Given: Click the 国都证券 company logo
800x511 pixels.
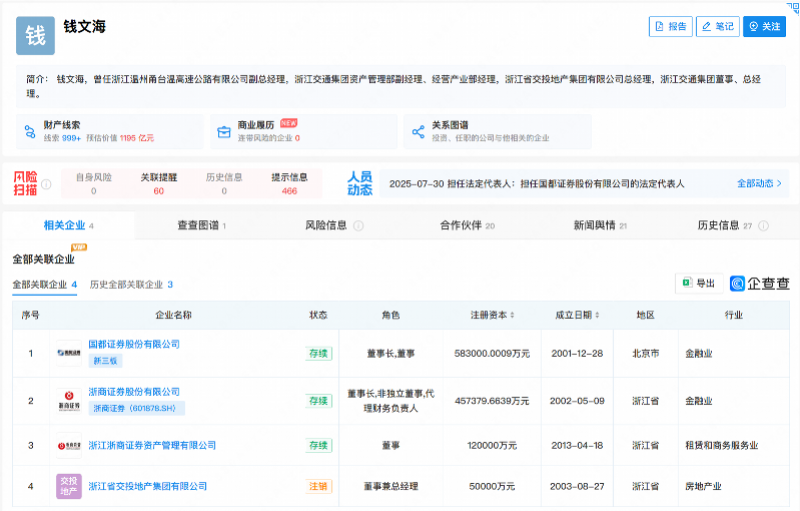Looking at the screenshot, I should [69, 352].
